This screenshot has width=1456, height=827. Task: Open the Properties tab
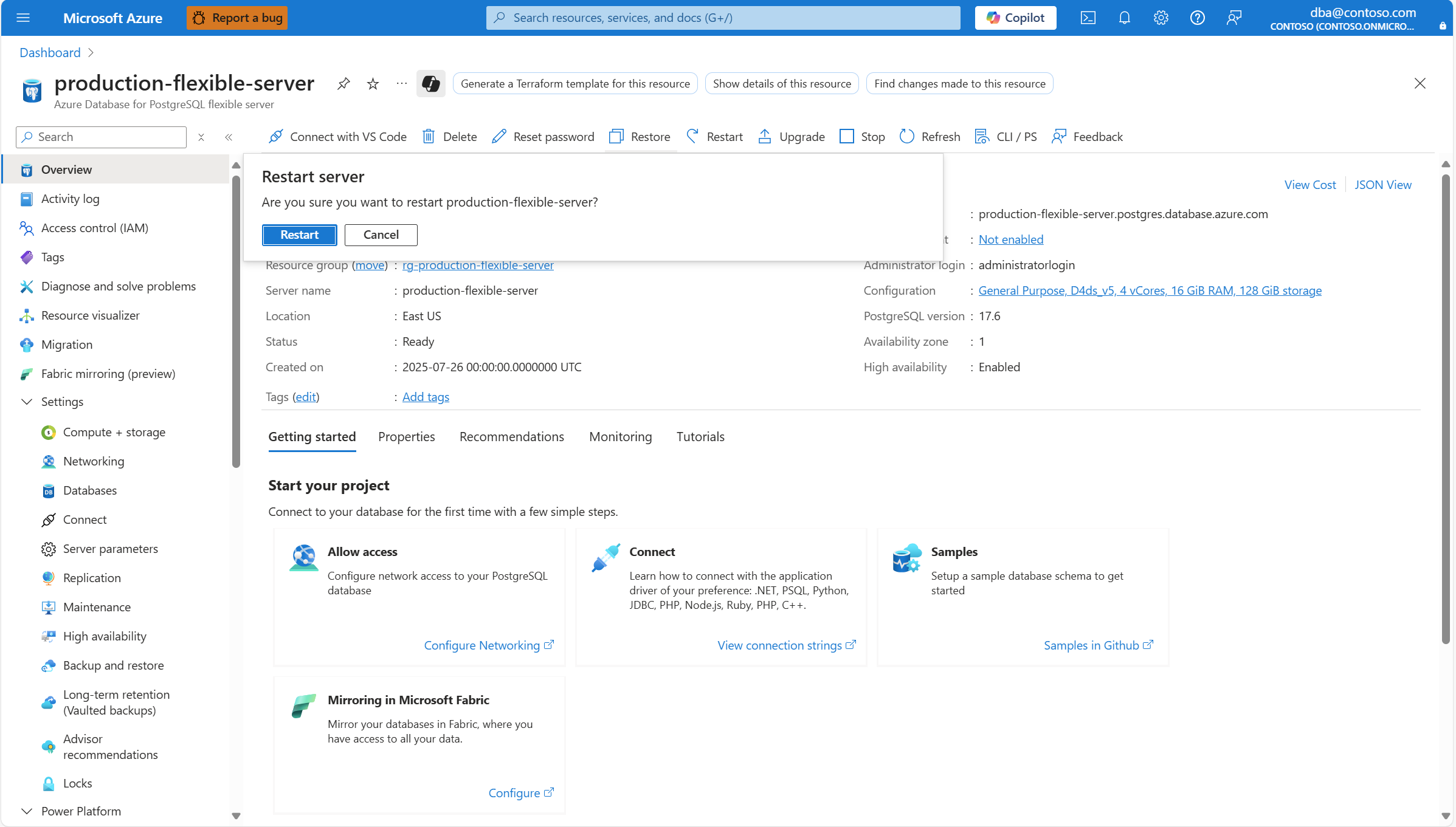[x=406, y=436]
